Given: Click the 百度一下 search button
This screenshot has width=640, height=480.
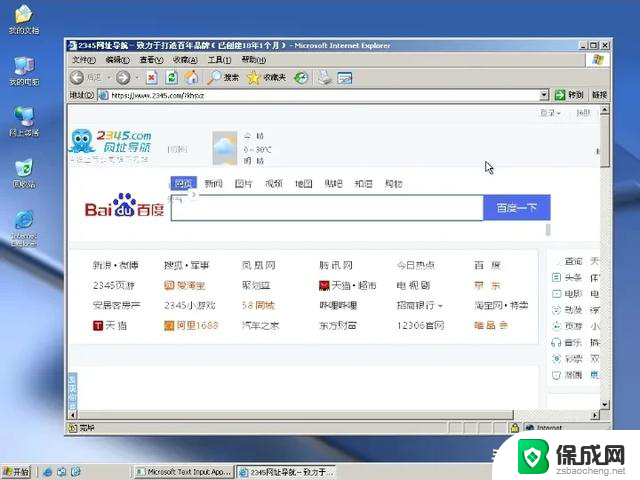Looking at the screenshot, I should tap(517, 208).
